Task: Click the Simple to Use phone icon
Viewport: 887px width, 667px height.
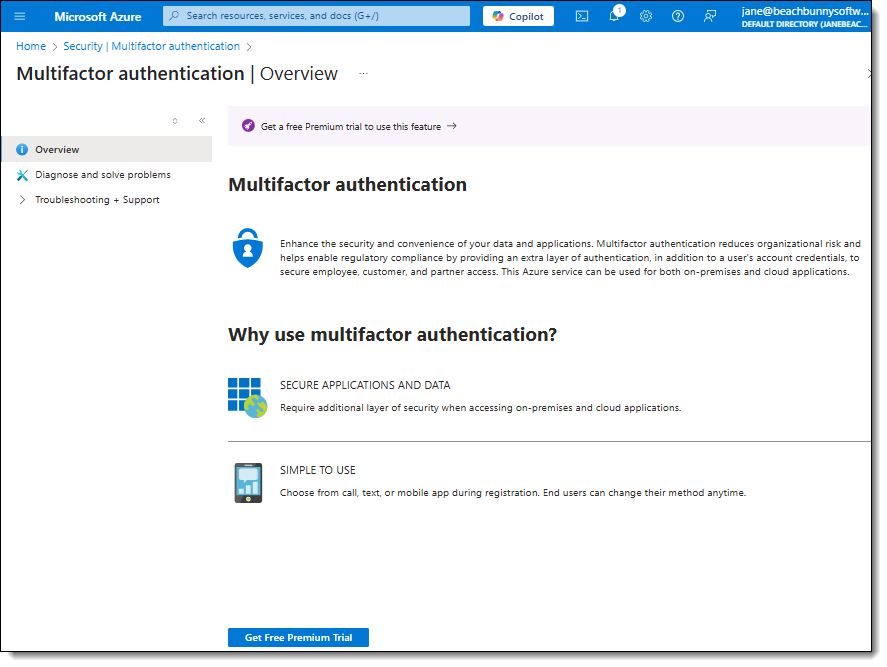Action: coord(247,482)
